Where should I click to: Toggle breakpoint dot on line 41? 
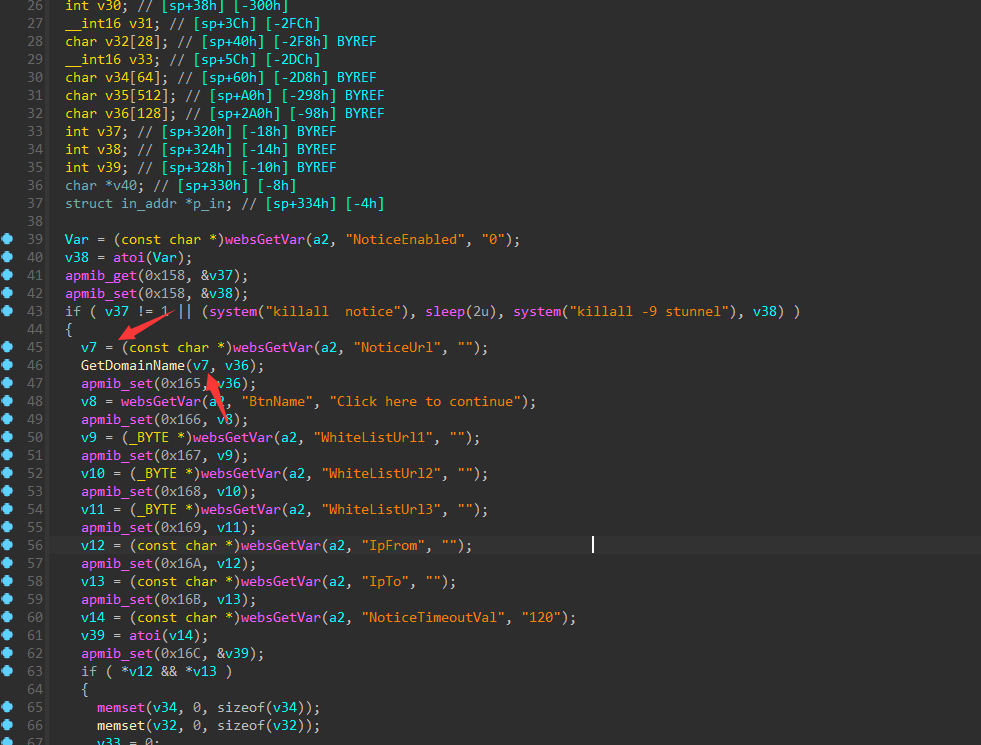coord(7,275)
